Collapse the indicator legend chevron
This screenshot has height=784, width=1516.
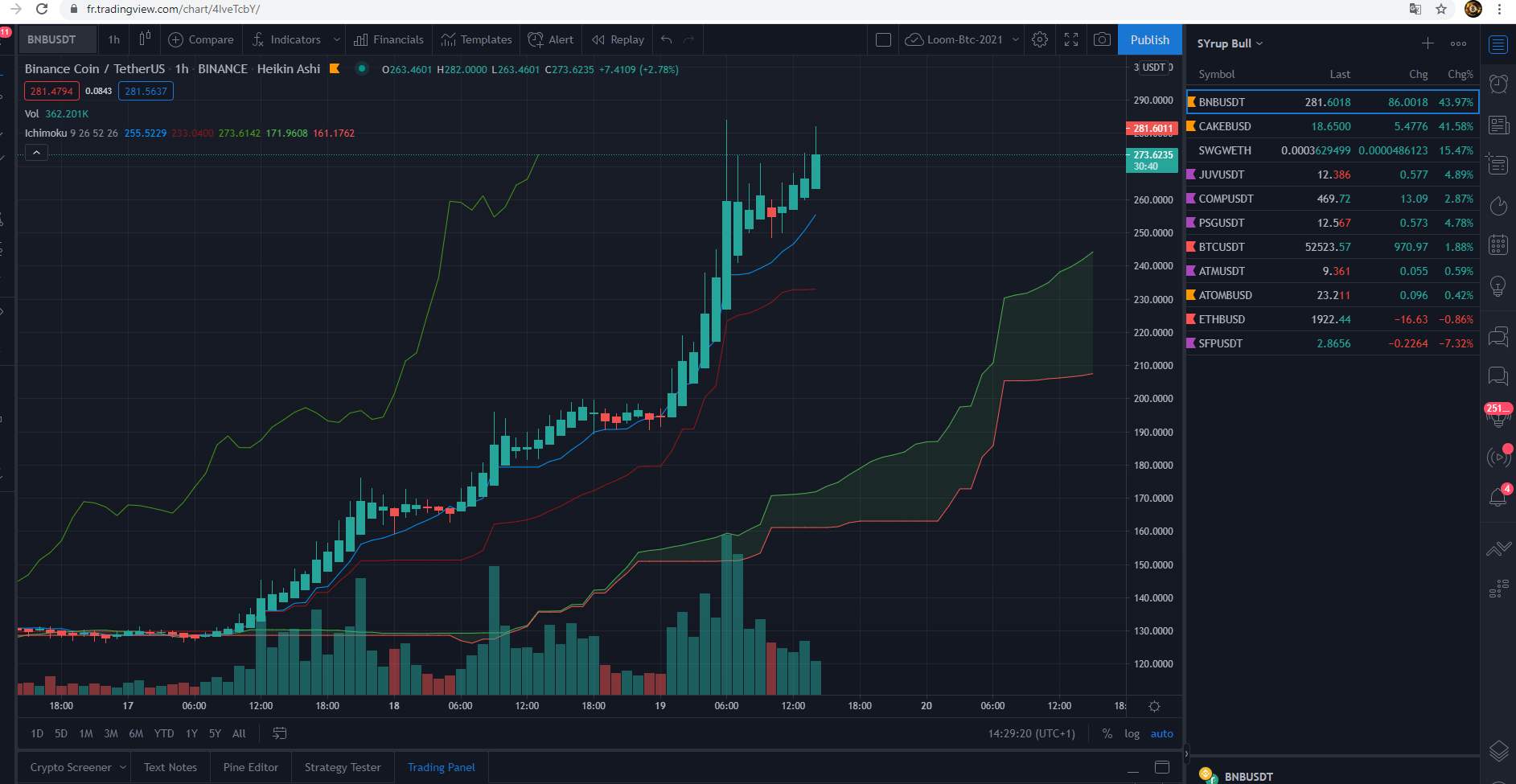coord(36,152)
